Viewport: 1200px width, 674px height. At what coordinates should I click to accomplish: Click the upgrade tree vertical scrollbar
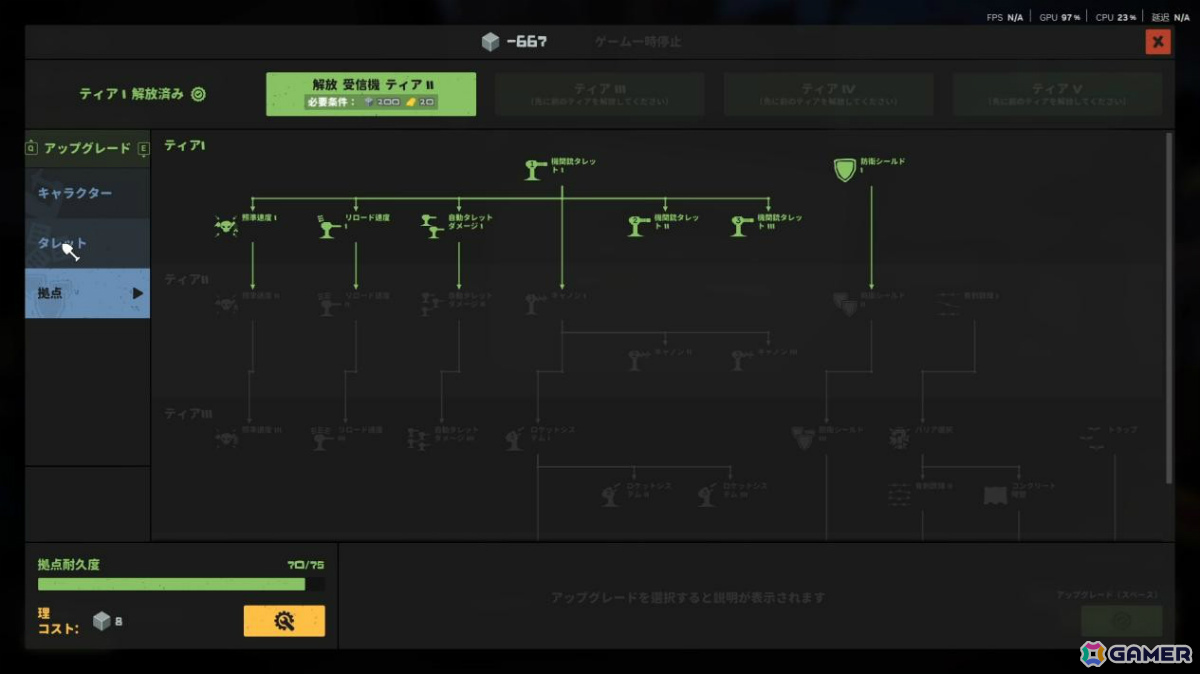(x=1169, y=307)
